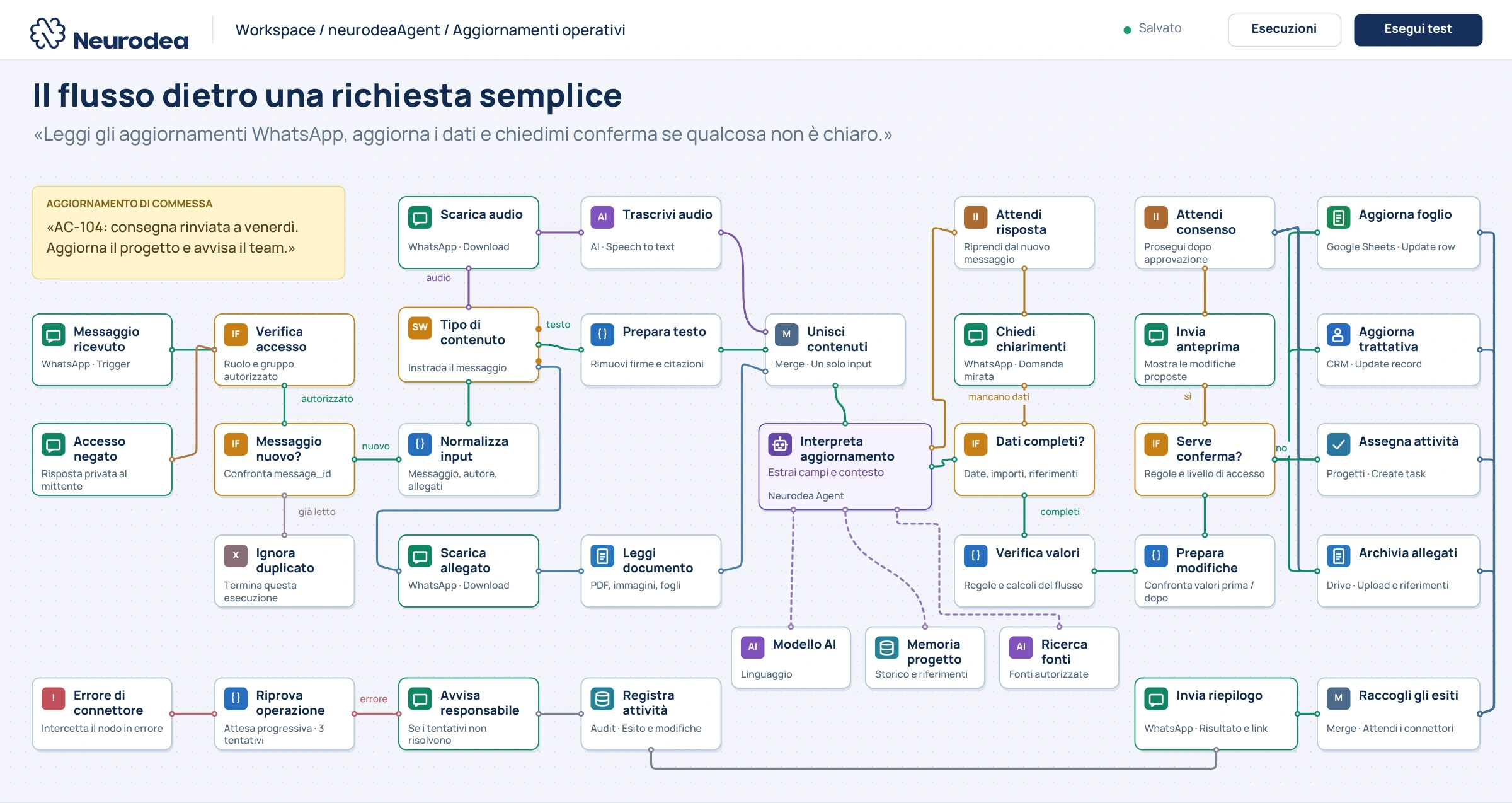Click the X icon on Ignora duplicato

click(235, 556)
